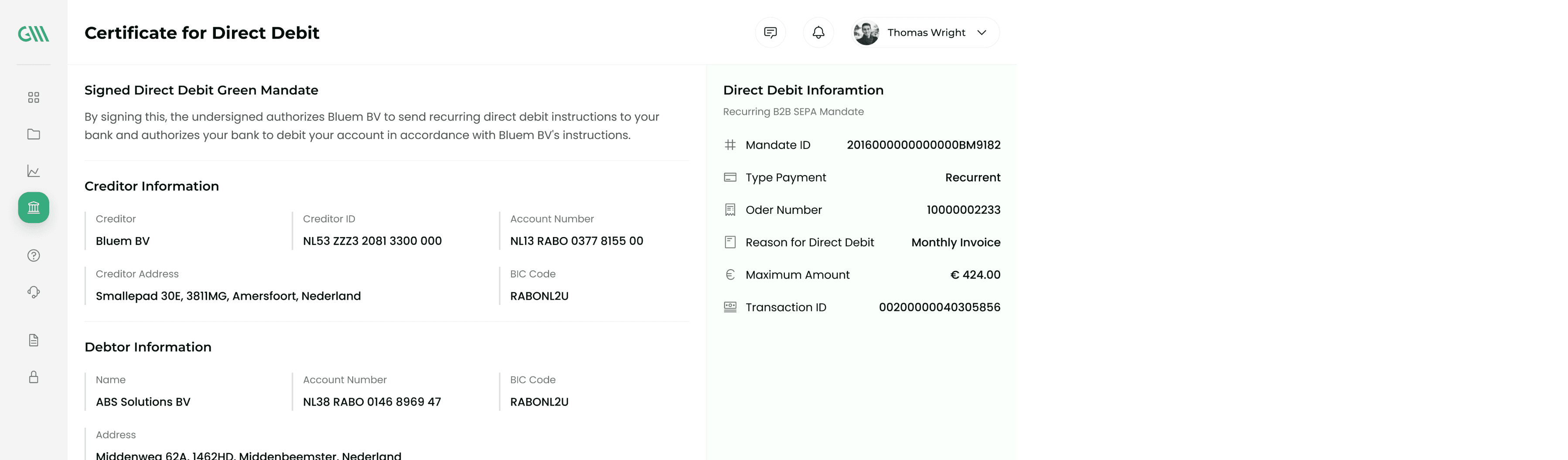Click the debtor account number NL38 RABO 0146 8969 47
The height and width of the screenshot is (460, 1568).
[x=372, y=402]
